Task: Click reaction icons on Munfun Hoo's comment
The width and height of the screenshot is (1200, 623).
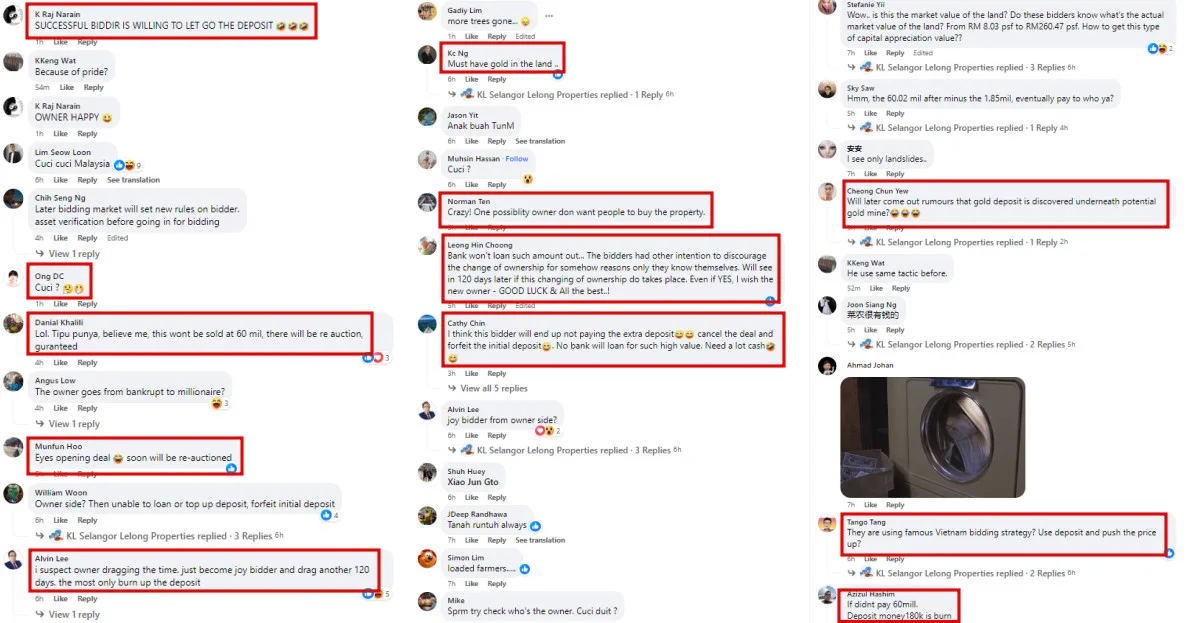Action: [x=231, y=468]
